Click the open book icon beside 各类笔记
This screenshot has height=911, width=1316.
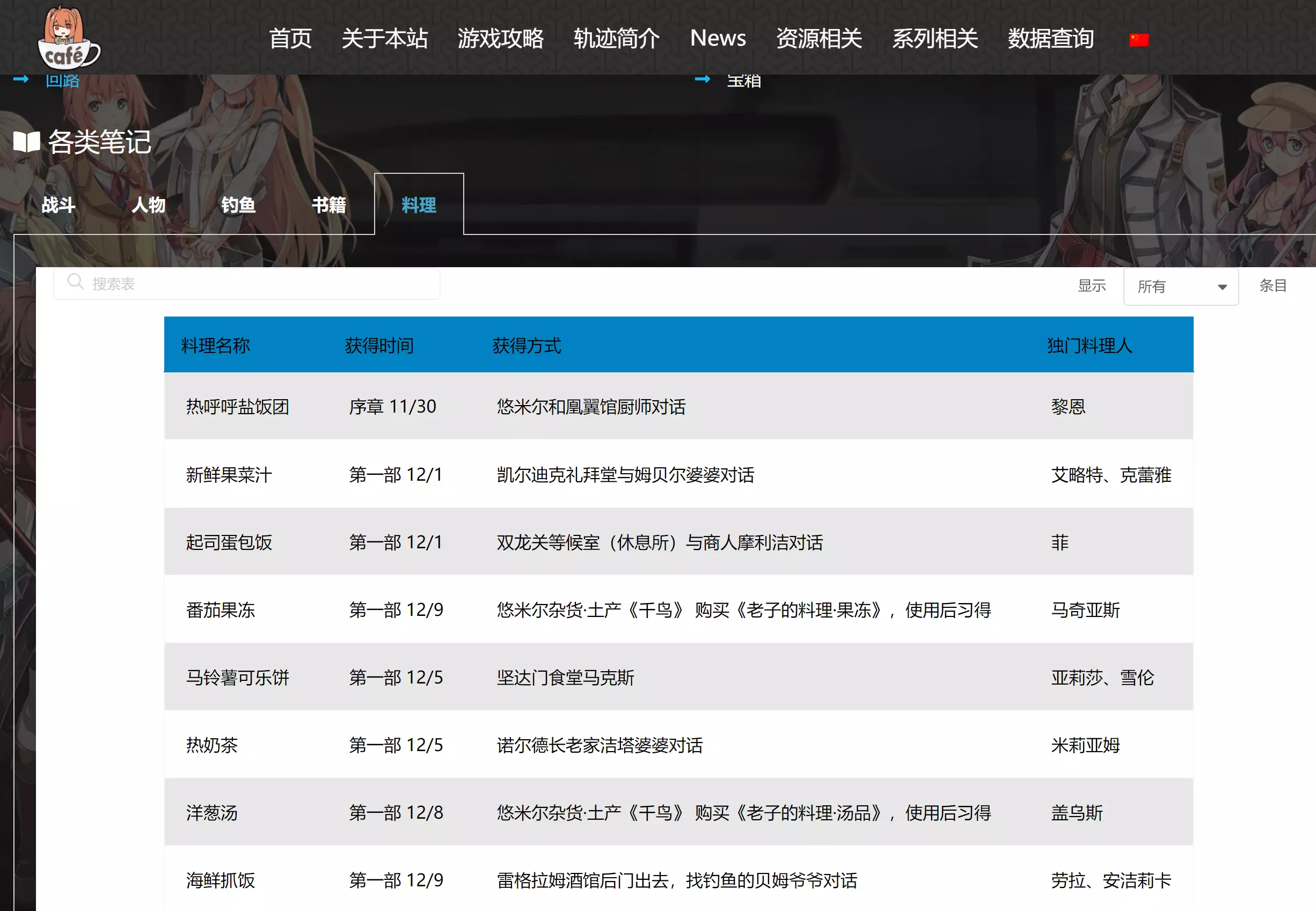tap(26, 142)
